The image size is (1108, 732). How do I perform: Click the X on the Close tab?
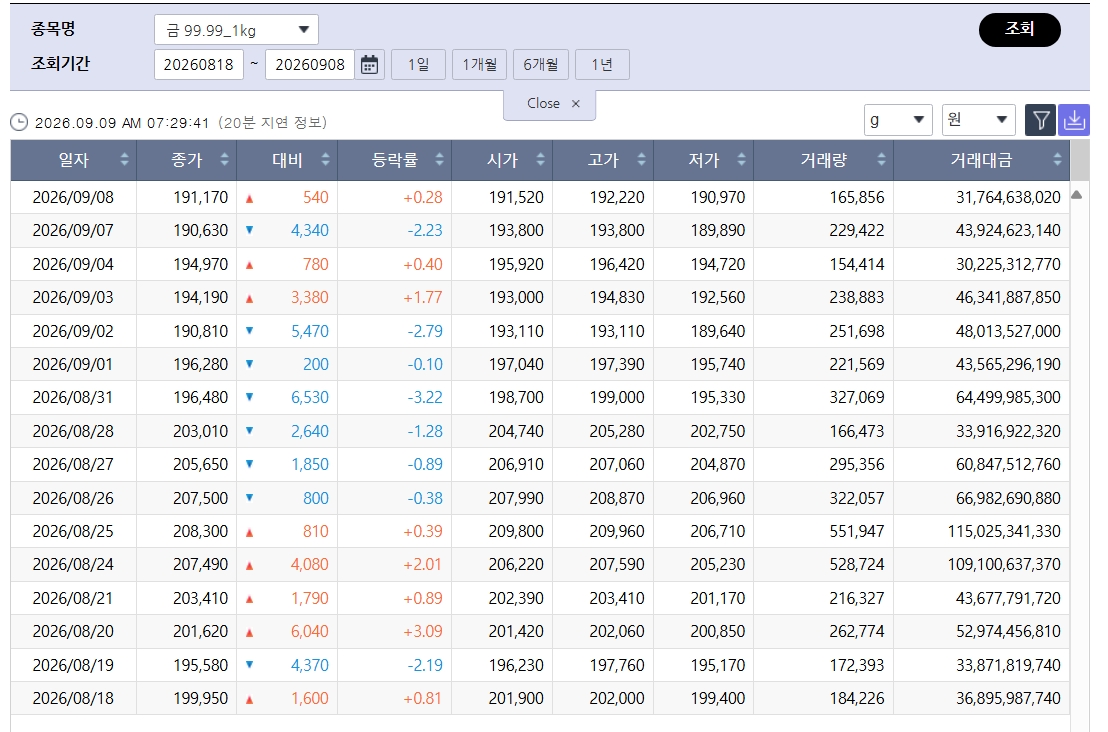coord(576,104)
